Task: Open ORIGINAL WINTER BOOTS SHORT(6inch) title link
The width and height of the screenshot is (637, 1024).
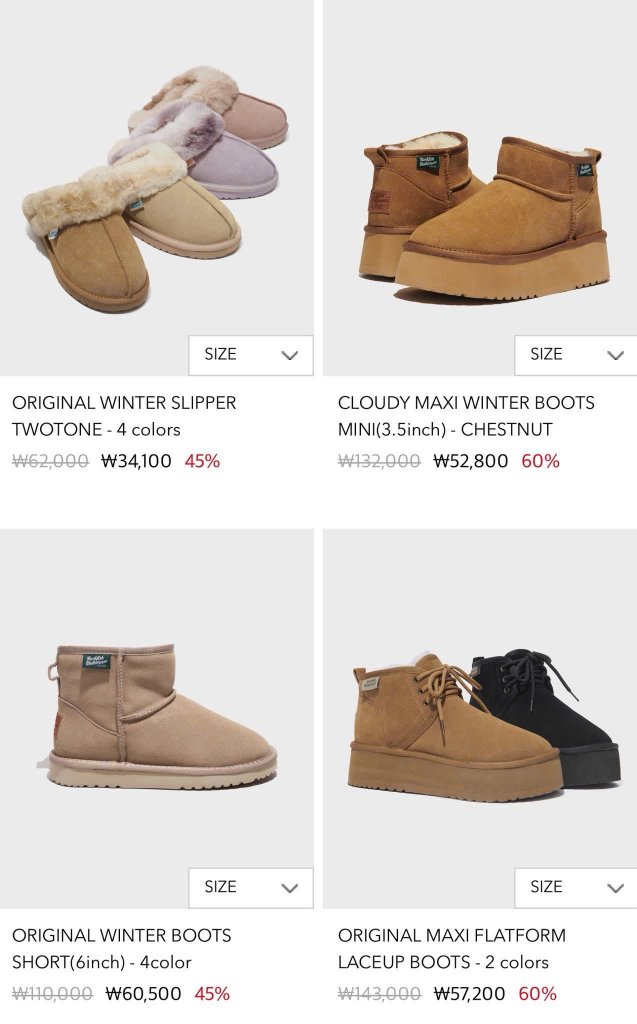Action: [x=122, y=949]
